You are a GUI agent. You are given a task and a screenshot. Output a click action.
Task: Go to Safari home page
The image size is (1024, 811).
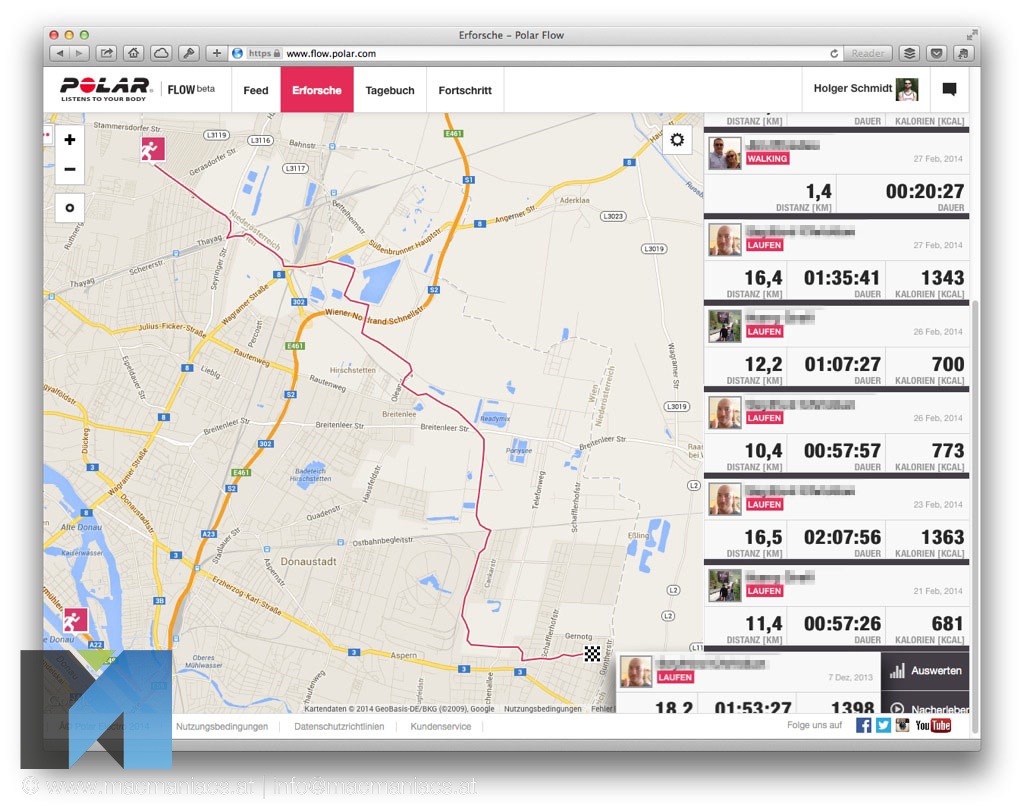(x=133, y=53)
